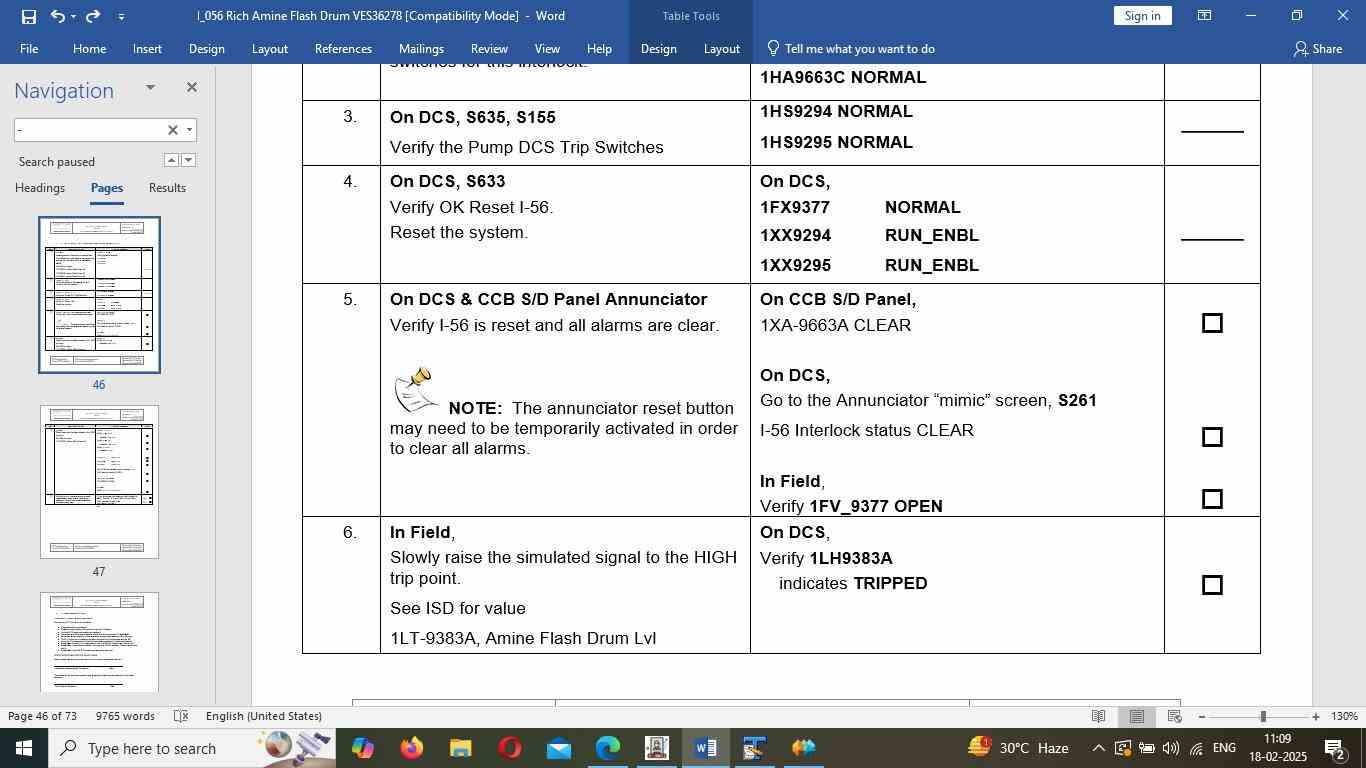
Task: Switch to Web Layout view
Action: click(x=1175, y=716)
